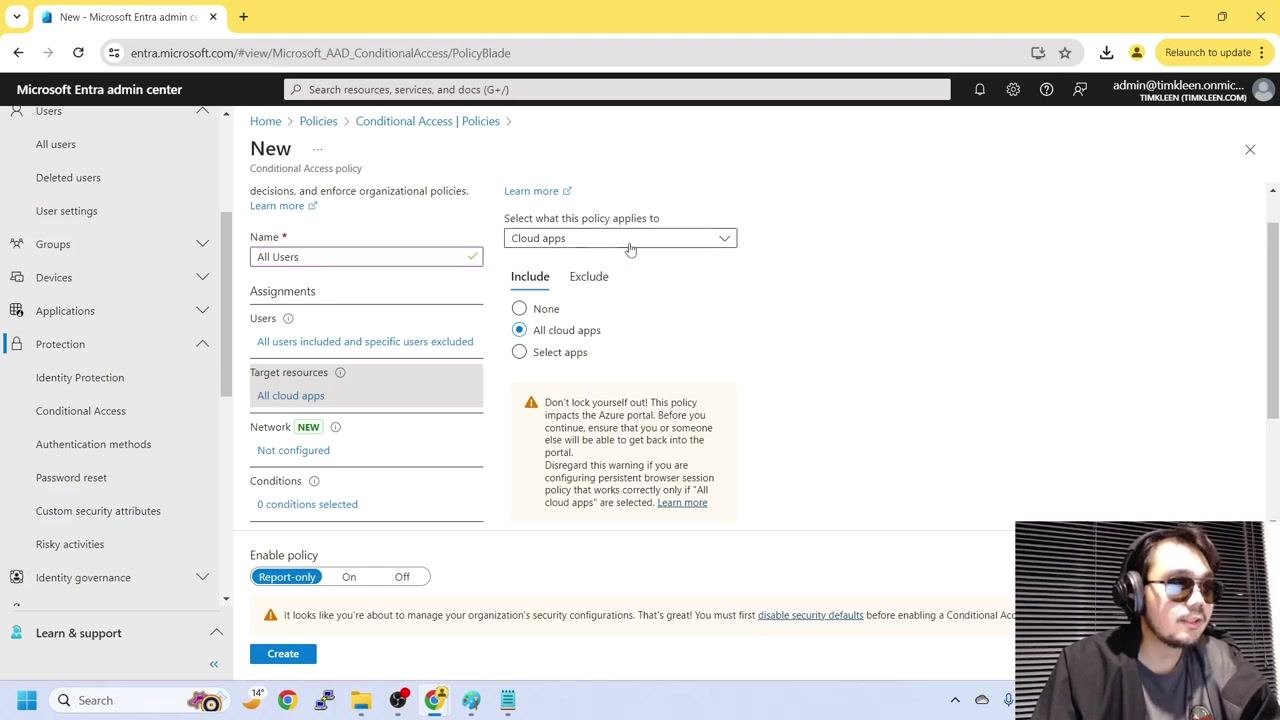1280x720 pixels.
Task: Show hidden system tray icons
Action: tap(955, 700)
